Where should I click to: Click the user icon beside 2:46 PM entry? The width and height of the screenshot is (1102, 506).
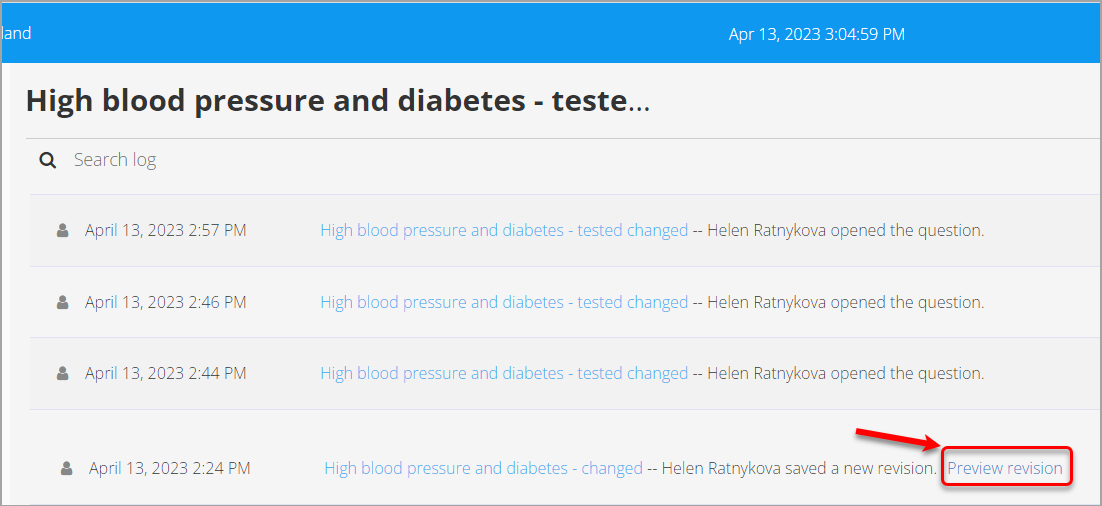click(x=63, y=302)
